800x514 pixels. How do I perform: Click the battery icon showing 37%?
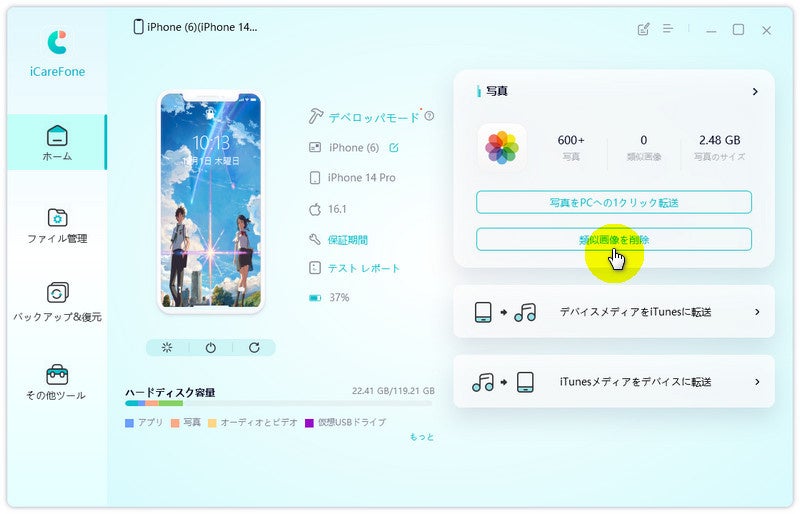pyautogui.click(x=315, y=298)
